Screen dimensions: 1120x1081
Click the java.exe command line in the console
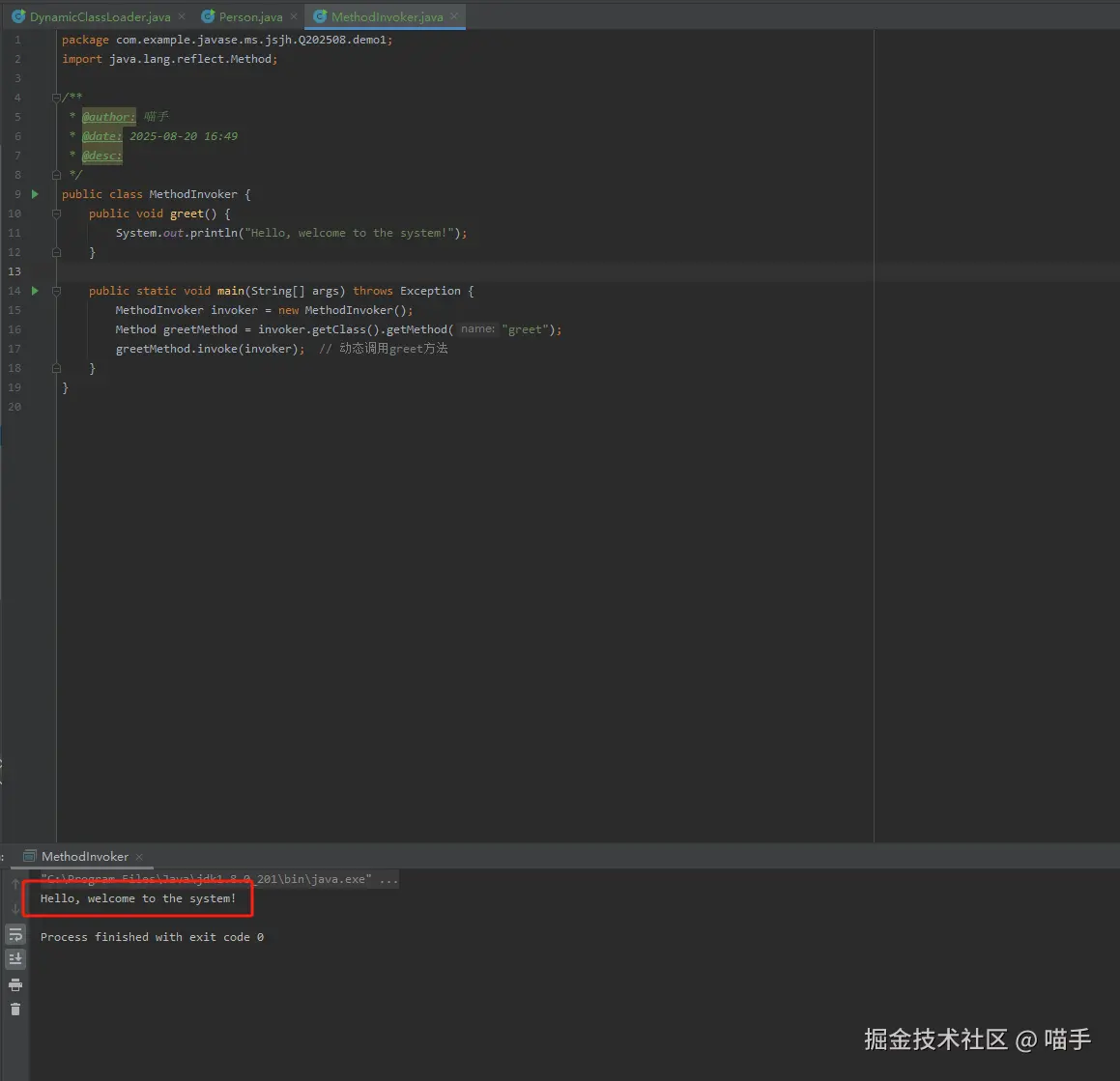tap(219, 879)
